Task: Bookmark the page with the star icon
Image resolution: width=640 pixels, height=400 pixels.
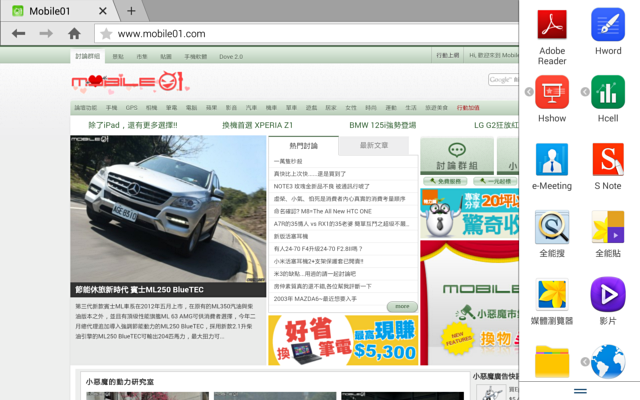Action: [x=106, y=34]
